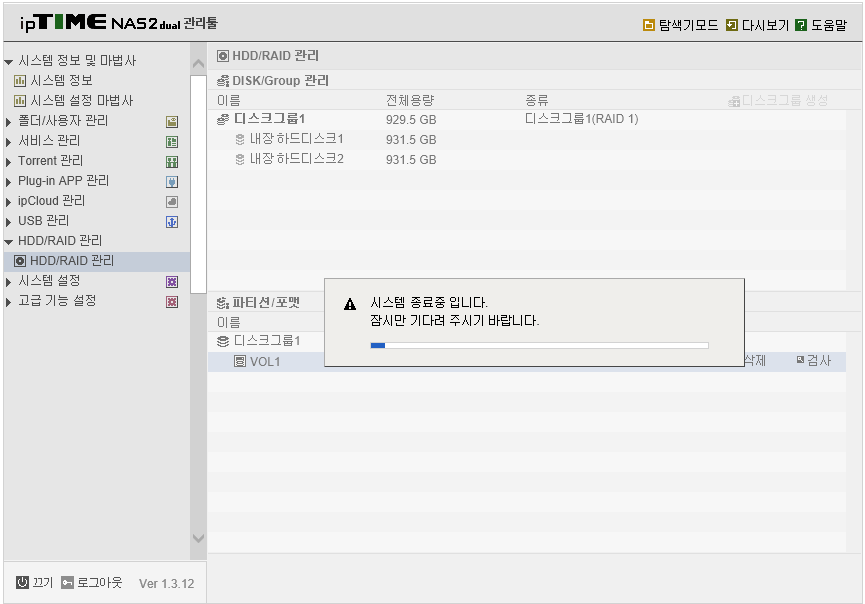
Task: Click the cloud icon beside ipCloud 관리
Action: coord(172,202)
